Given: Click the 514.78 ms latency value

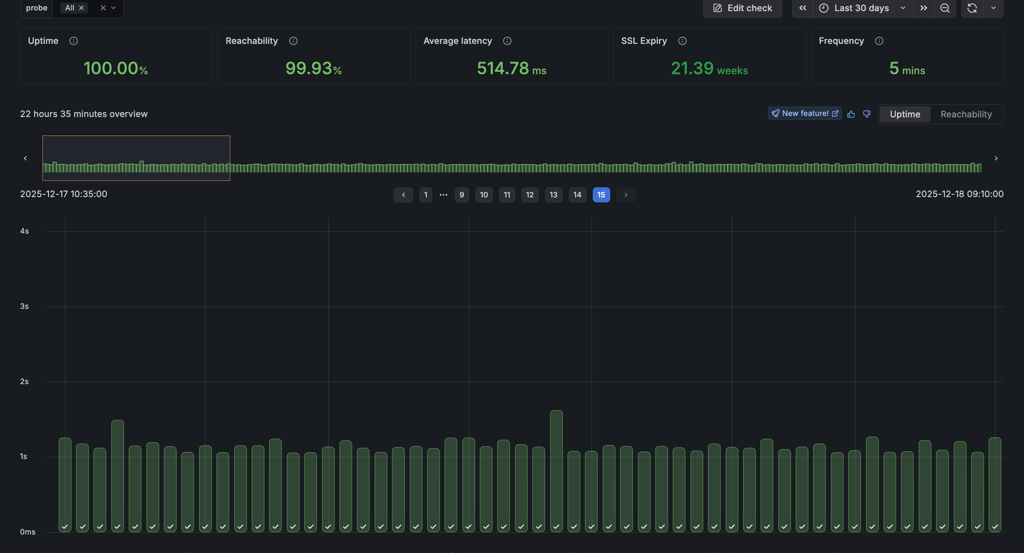Looking at the screenshot, I should pyautogui.click(x=511, y=68).
